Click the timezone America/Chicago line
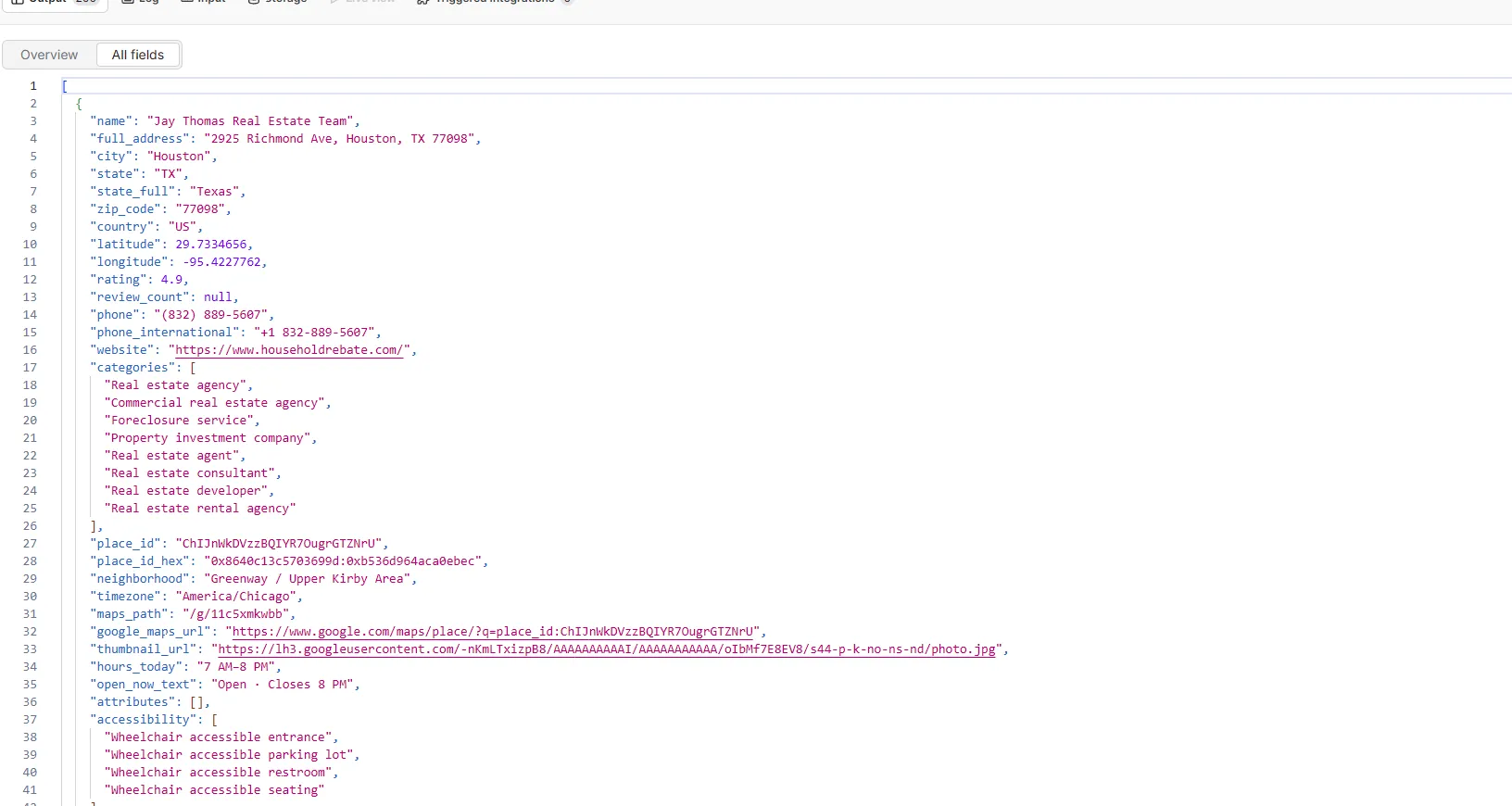 196,597
